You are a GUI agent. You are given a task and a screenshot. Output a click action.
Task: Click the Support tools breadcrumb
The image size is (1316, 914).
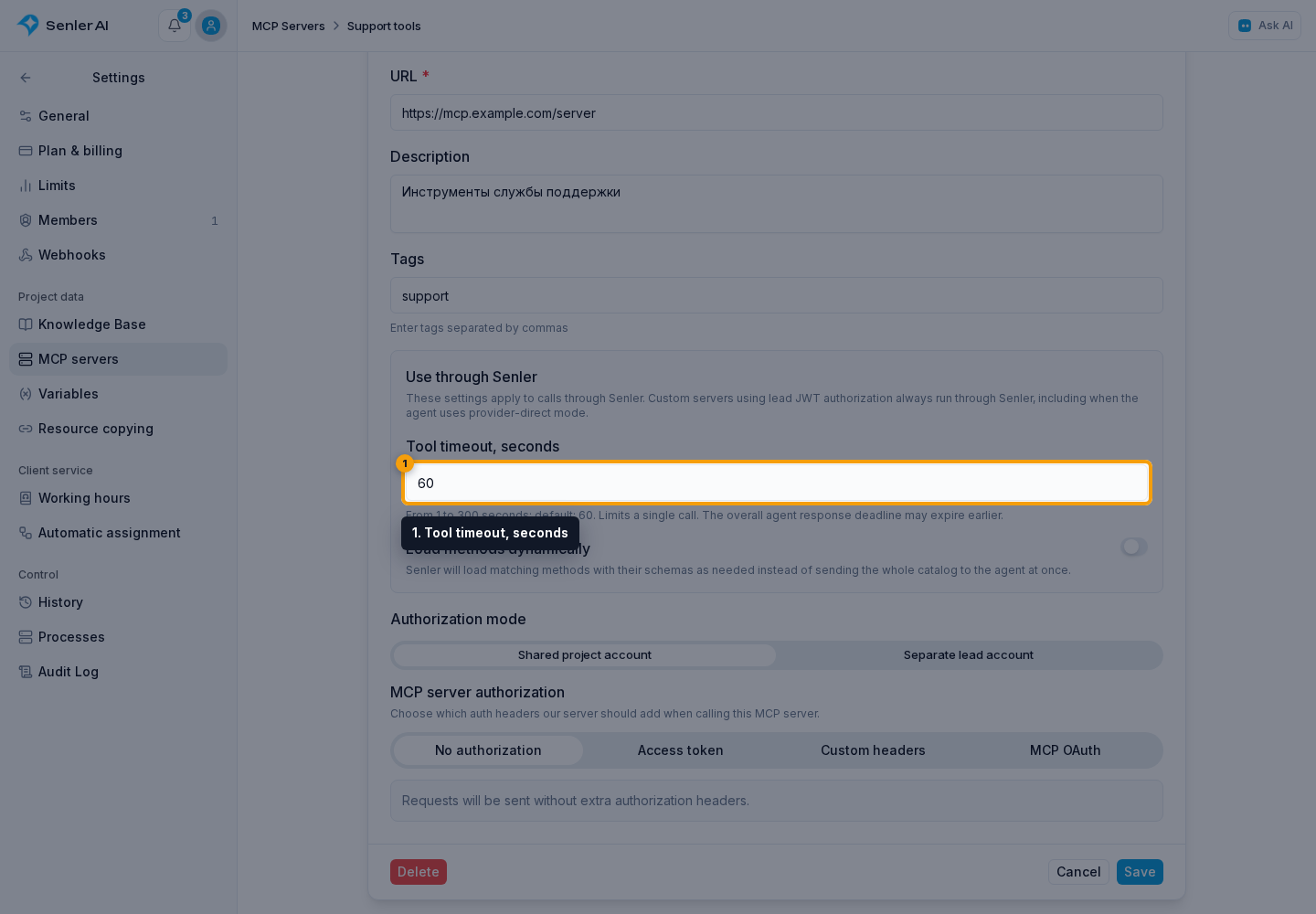coord(384,26)
